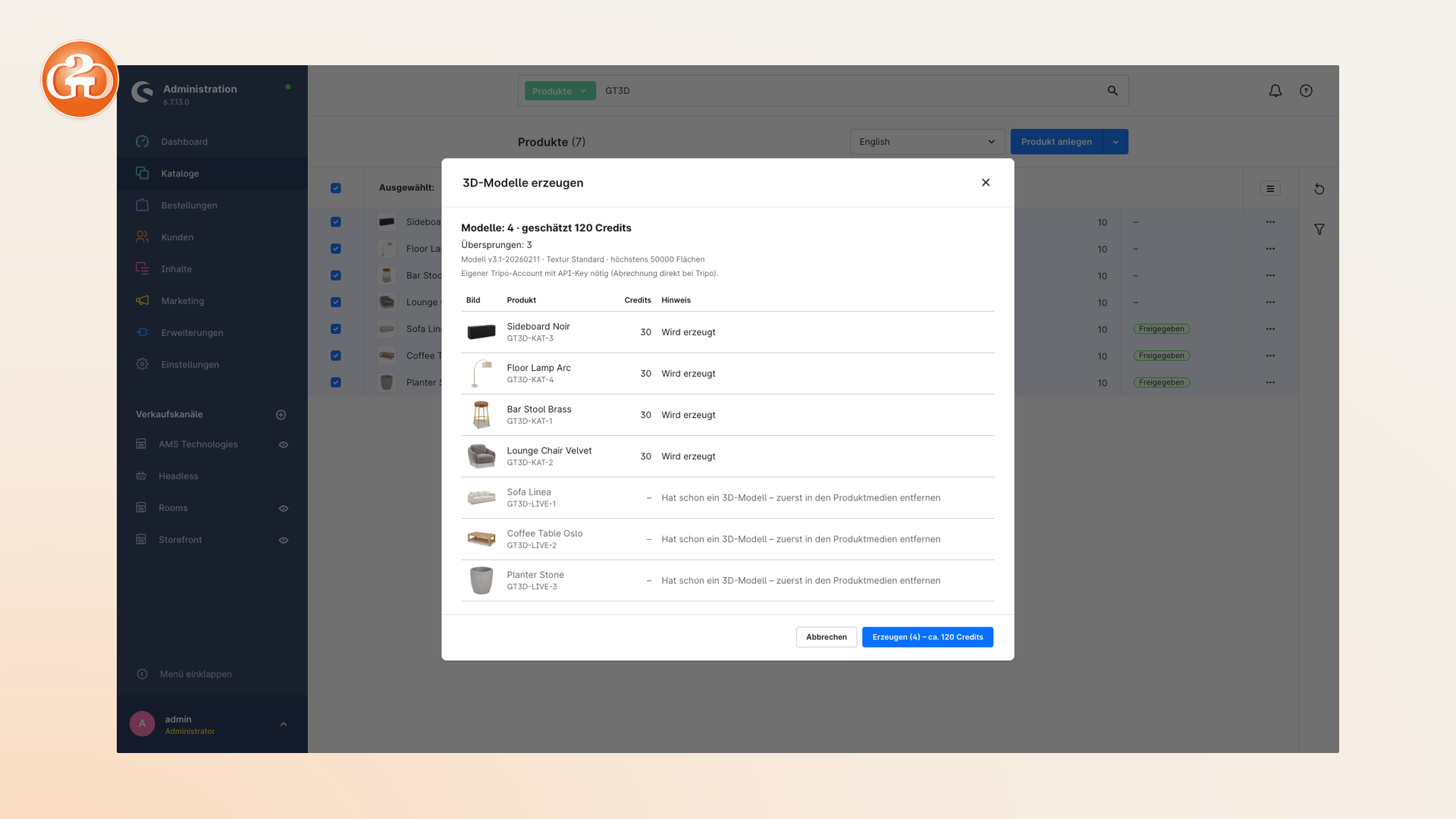
Task: Click the Lounge Chair Velvet thumbnail
Action: tap(482, 457)
